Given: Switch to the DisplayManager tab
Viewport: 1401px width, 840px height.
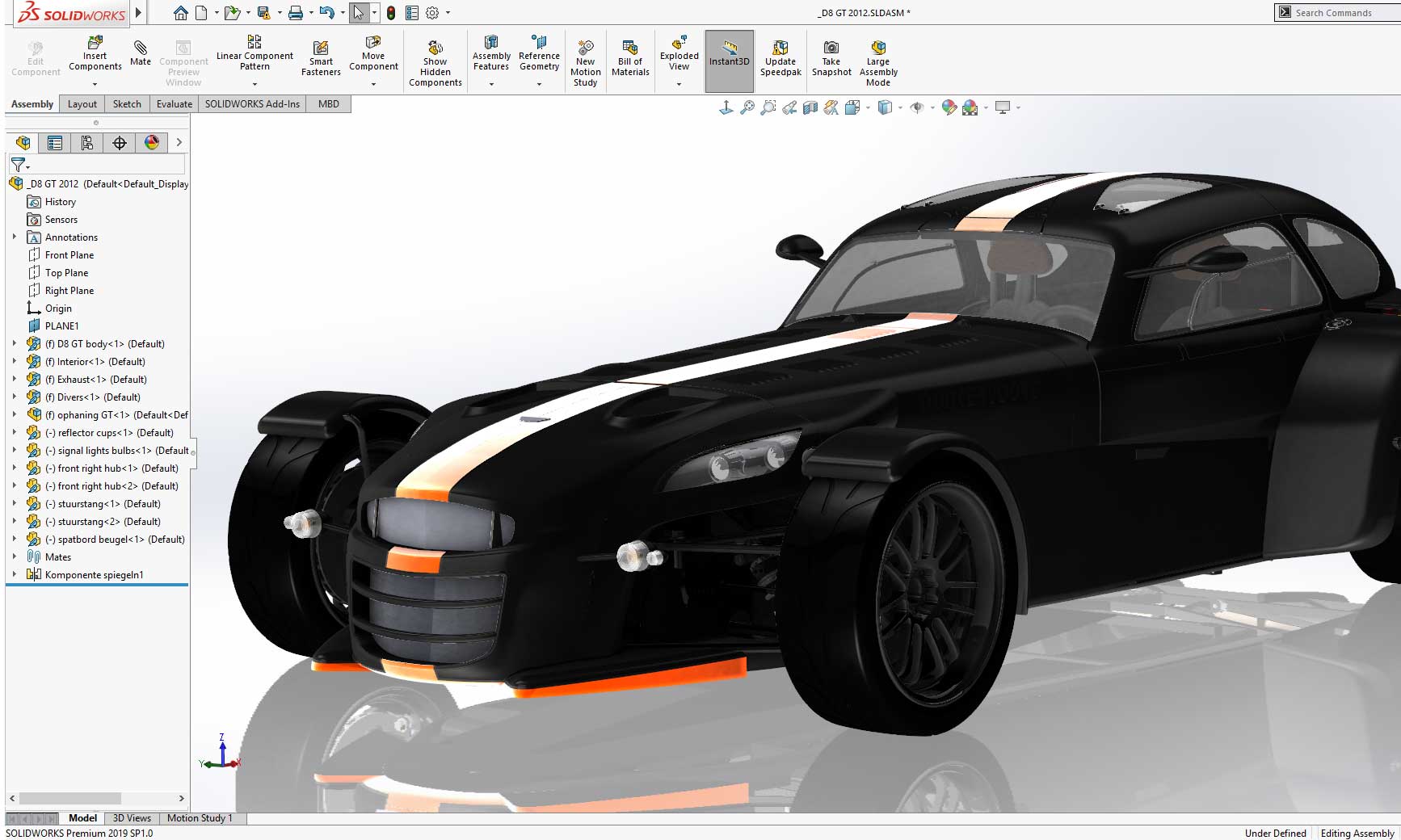Looking at the screenshot, I should pyautogui.click(x=150, y=143).
